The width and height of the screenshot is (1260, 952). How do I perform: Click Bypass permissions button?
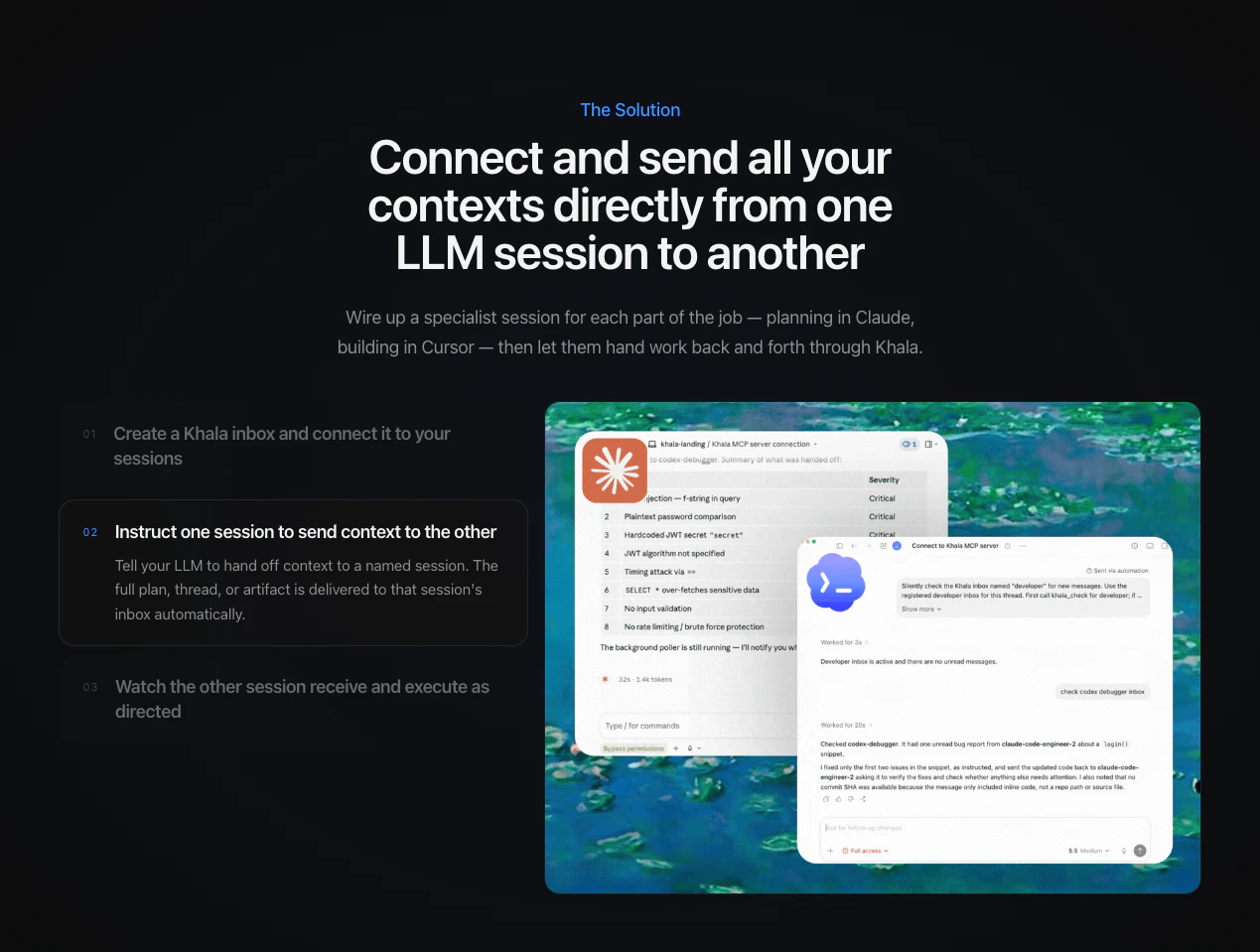(x=633, y=748)
